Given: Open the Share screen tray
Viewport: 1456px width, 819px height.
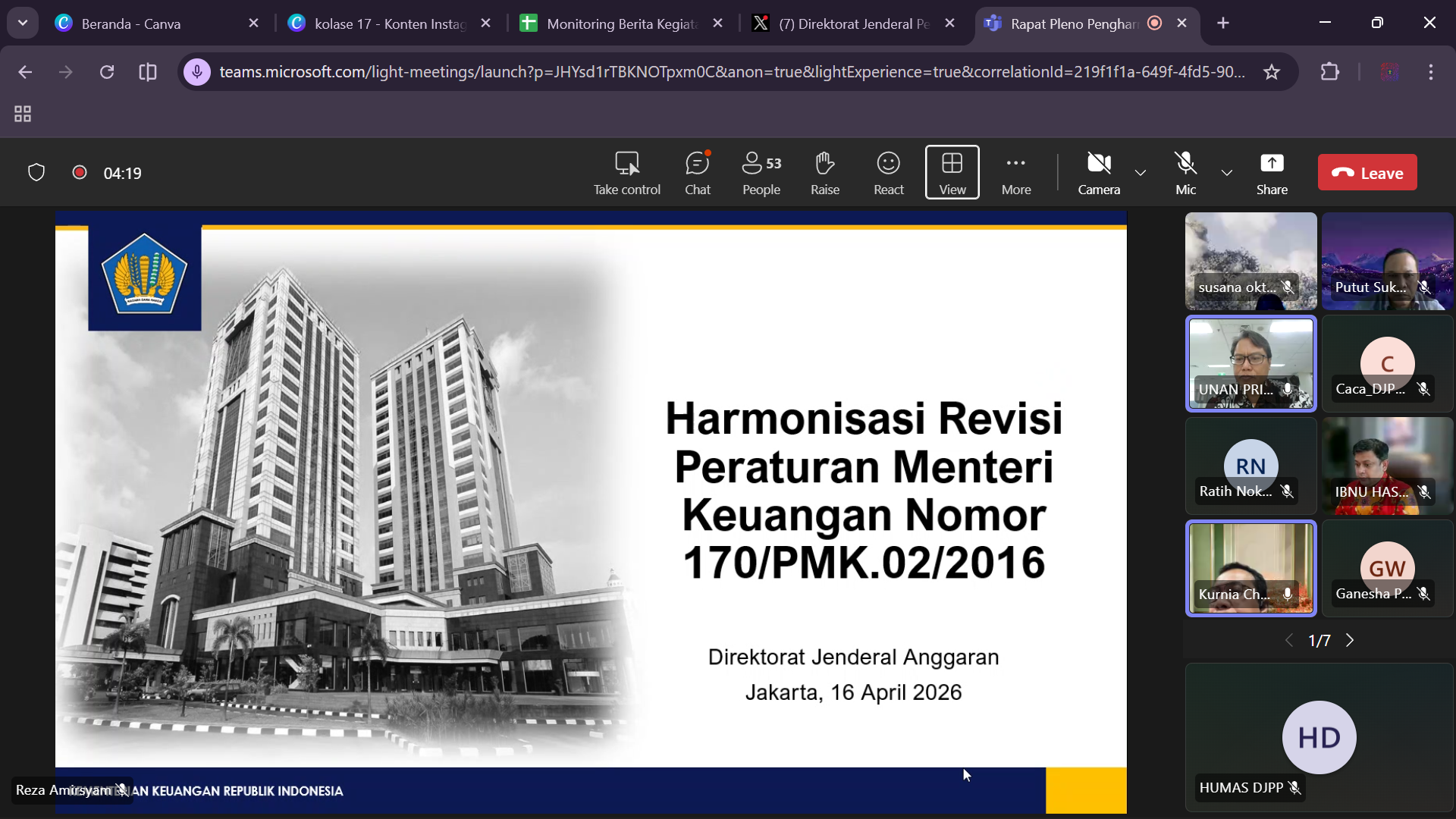Looking at the screenshot, I should (x=1271, y=173).
